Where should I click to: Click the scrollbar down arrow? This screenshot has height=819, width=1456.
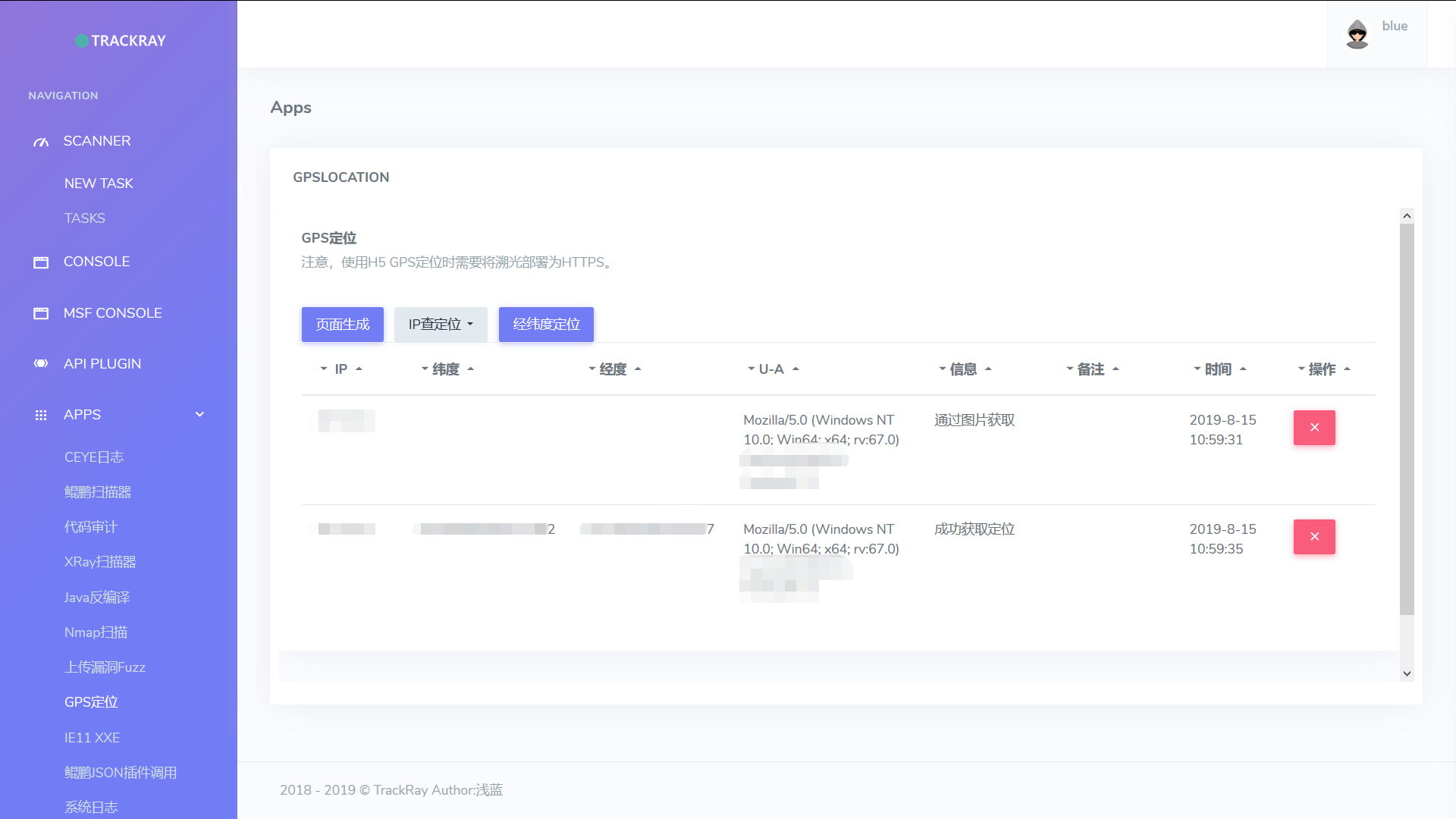(1407, 673)
